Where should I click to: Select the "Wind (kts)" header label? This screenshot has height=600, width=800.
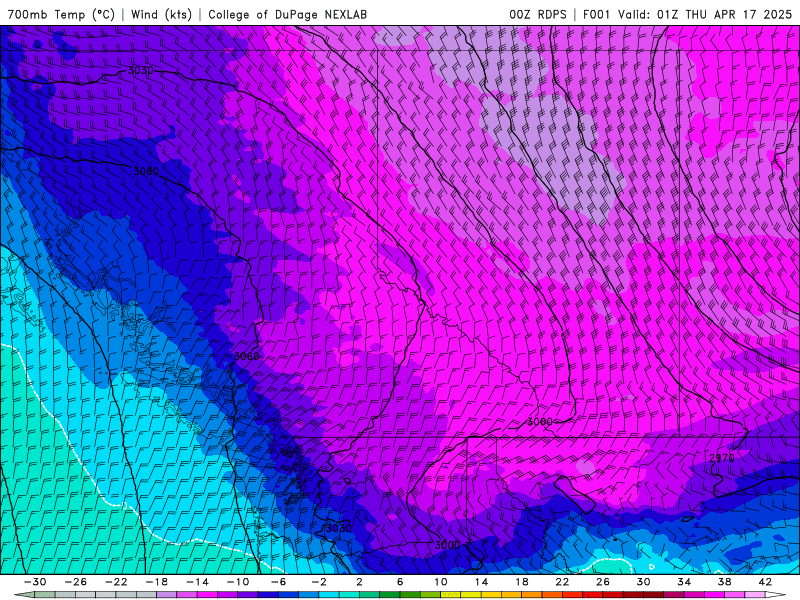pos(161,14)
